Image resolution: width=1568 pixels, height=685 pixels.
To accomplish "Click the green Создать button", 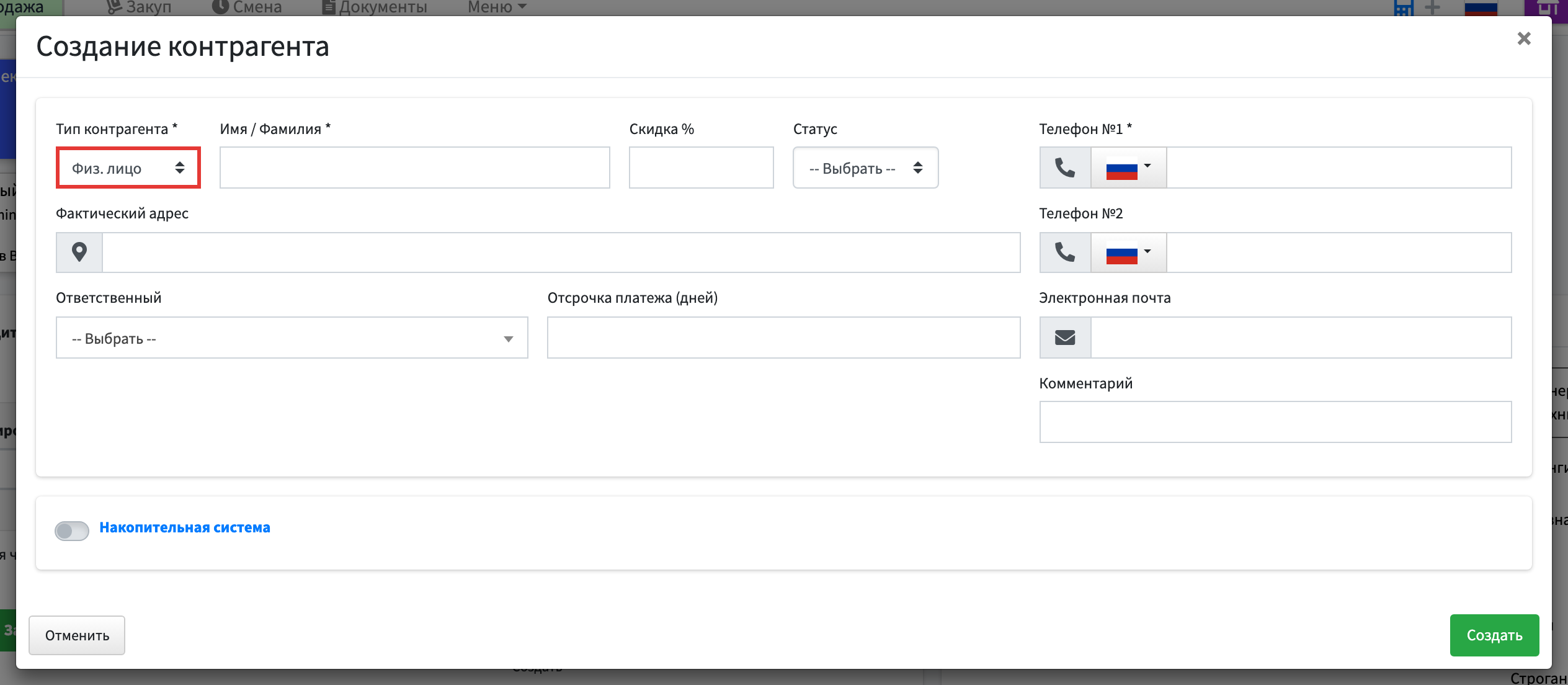I will 1494,635.
